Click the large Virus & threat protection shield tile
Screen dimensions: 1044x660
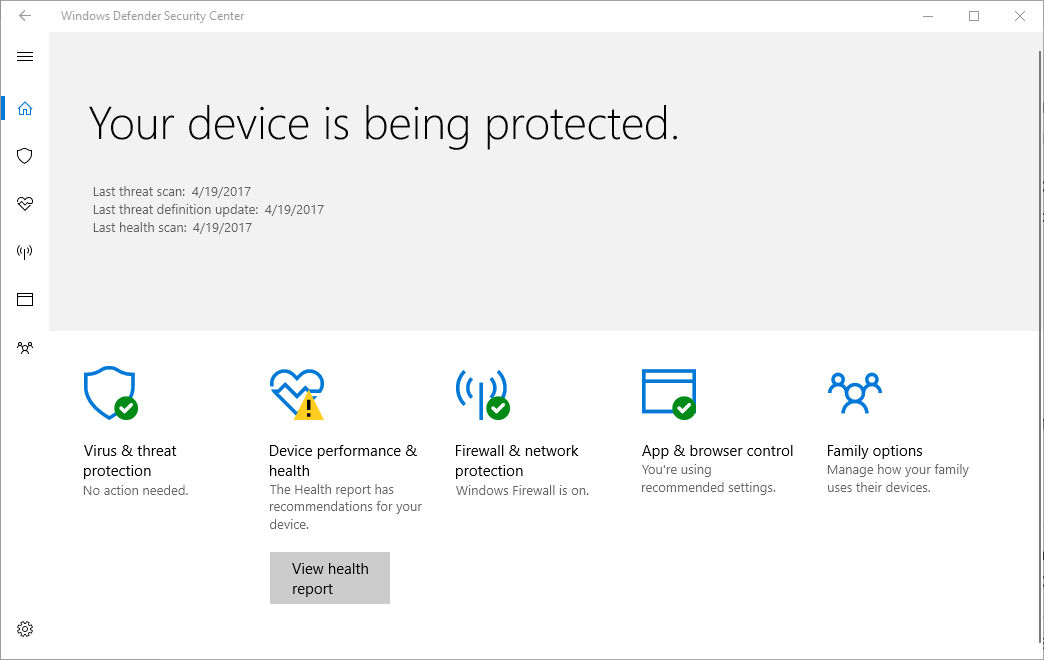click(x=110, y=393)
